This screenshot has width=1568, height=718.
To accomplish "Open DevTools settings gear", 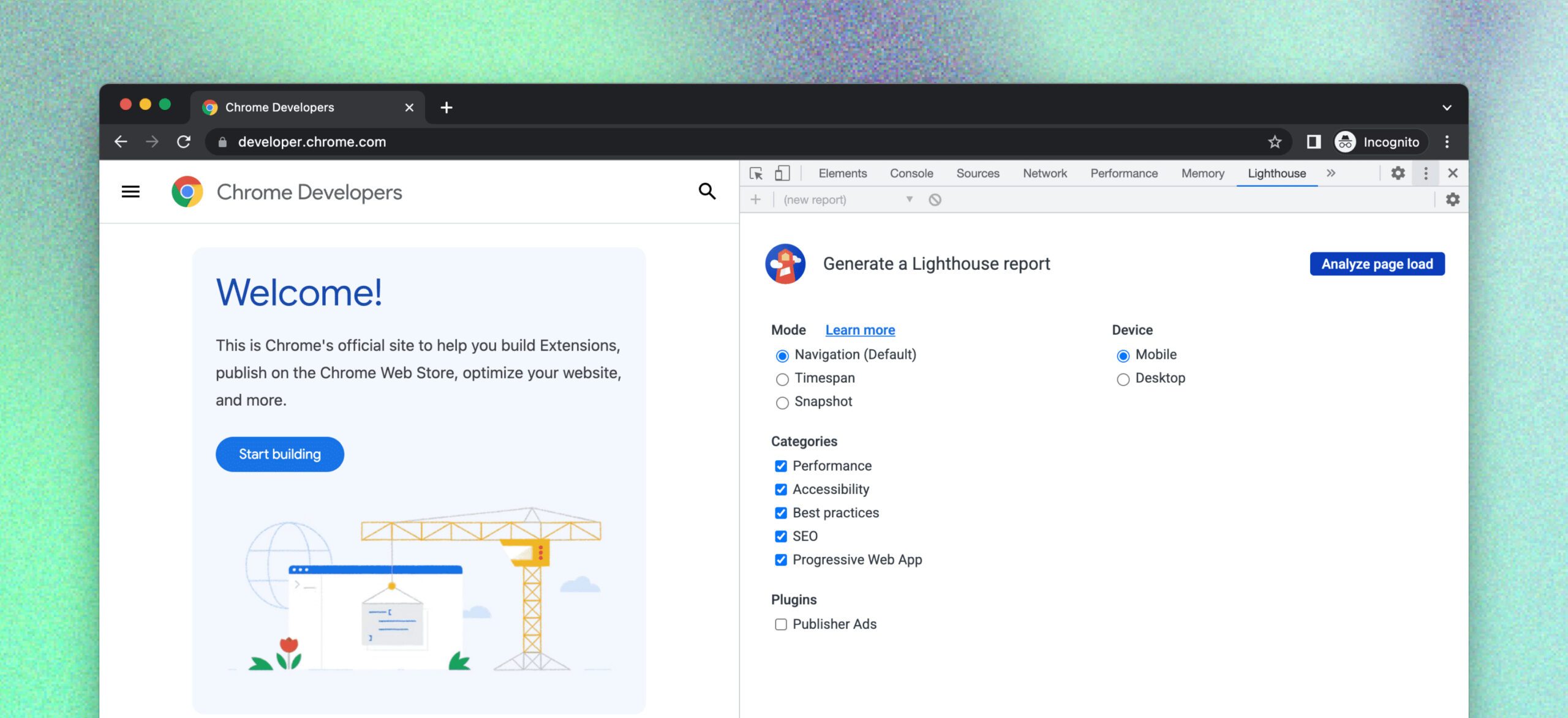I will [x=1398, y=173].
